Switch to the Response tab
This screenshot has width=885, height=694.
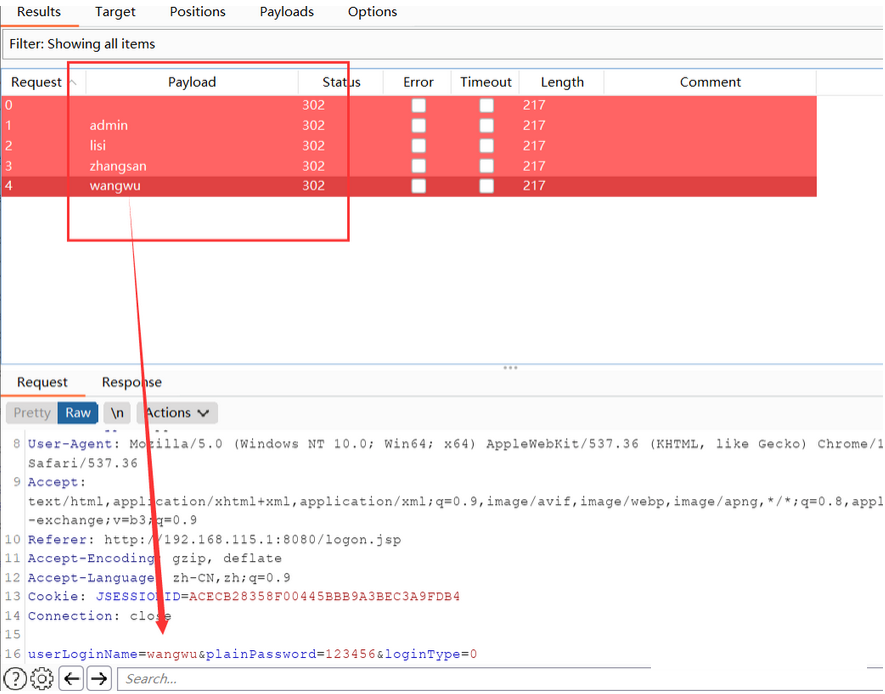click(x=132, y=383)
